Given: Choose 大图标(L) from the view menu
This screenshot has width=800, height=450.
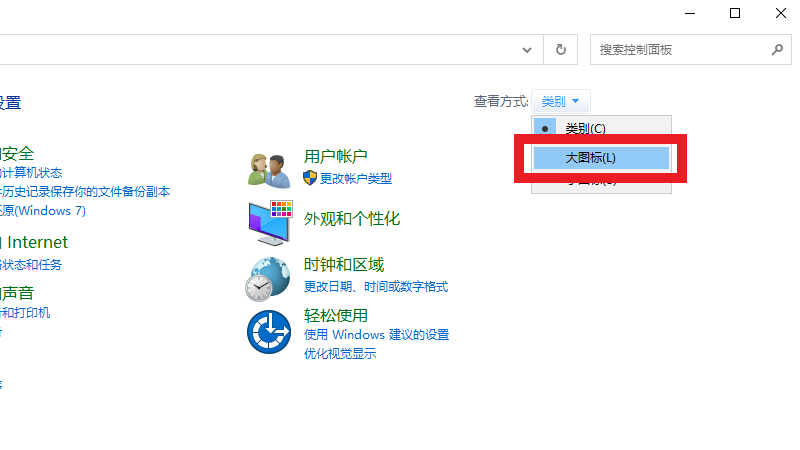Looking at the screenshot, I should pos(590,157).
